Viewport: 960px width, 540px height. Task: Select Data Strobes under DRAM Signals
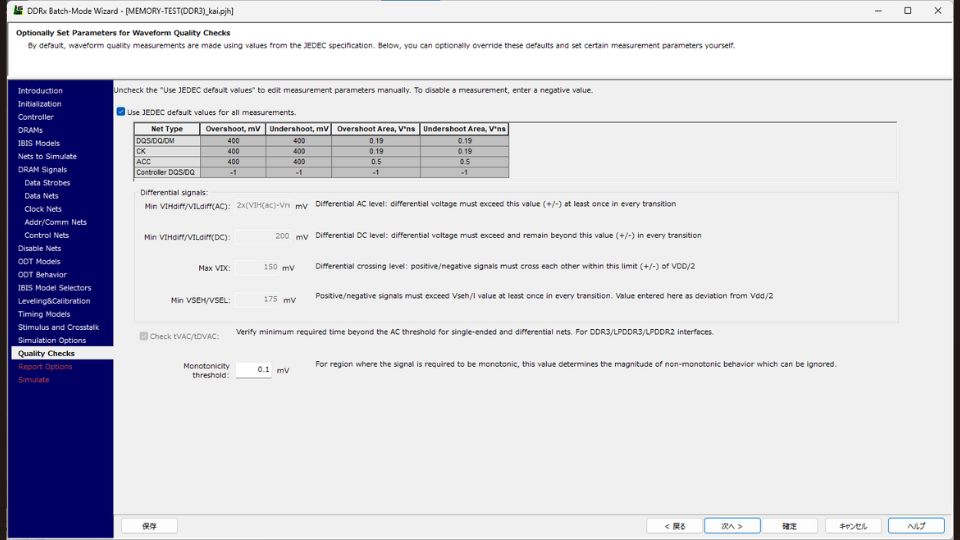point(47,183)
